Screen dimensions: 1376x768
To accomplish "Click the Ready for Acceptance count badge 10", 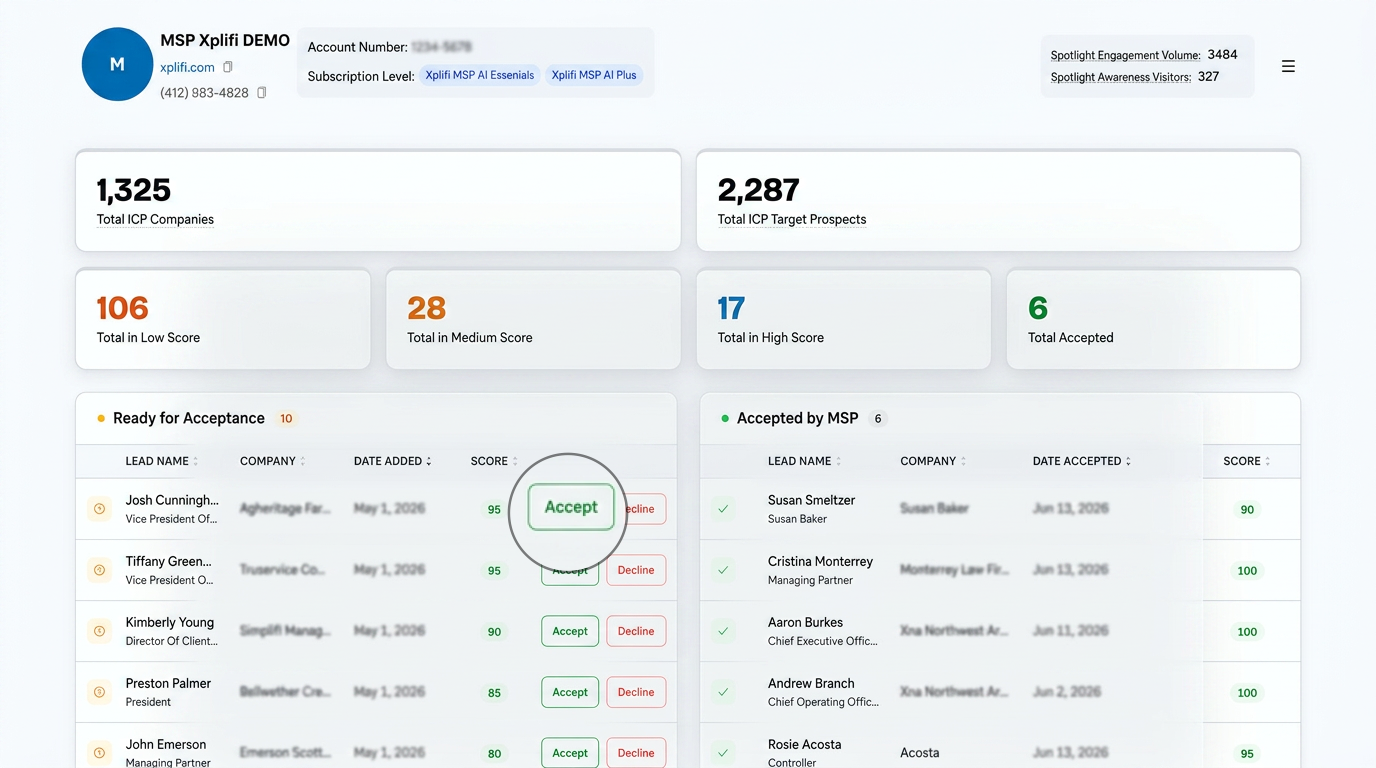I will (286, 418).
